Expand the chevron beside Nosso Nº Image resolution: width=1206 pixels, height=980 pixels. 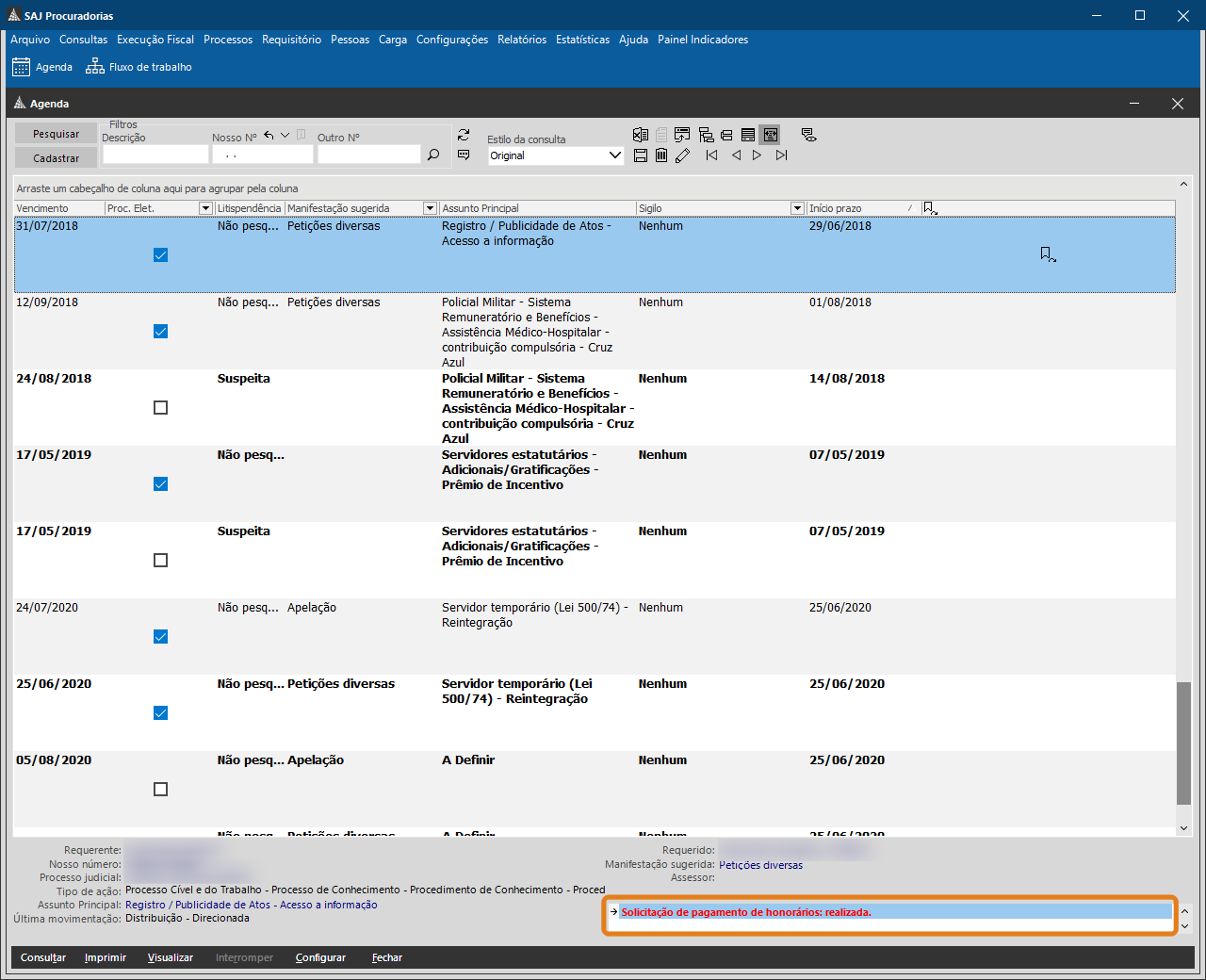(x=285, y=136)
